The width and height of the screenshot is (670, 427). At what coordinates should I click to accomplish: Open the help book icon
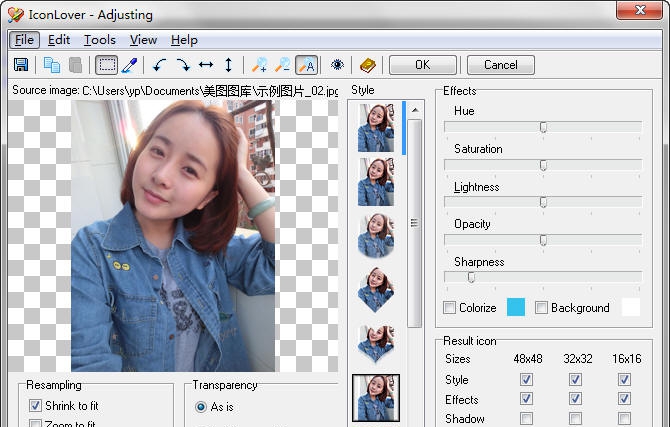367,65
